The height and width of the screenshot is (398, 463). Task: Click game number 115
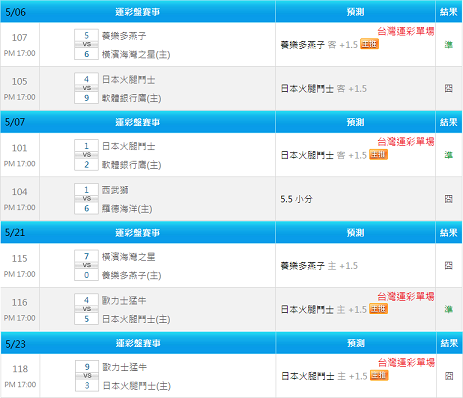(20, 258)
